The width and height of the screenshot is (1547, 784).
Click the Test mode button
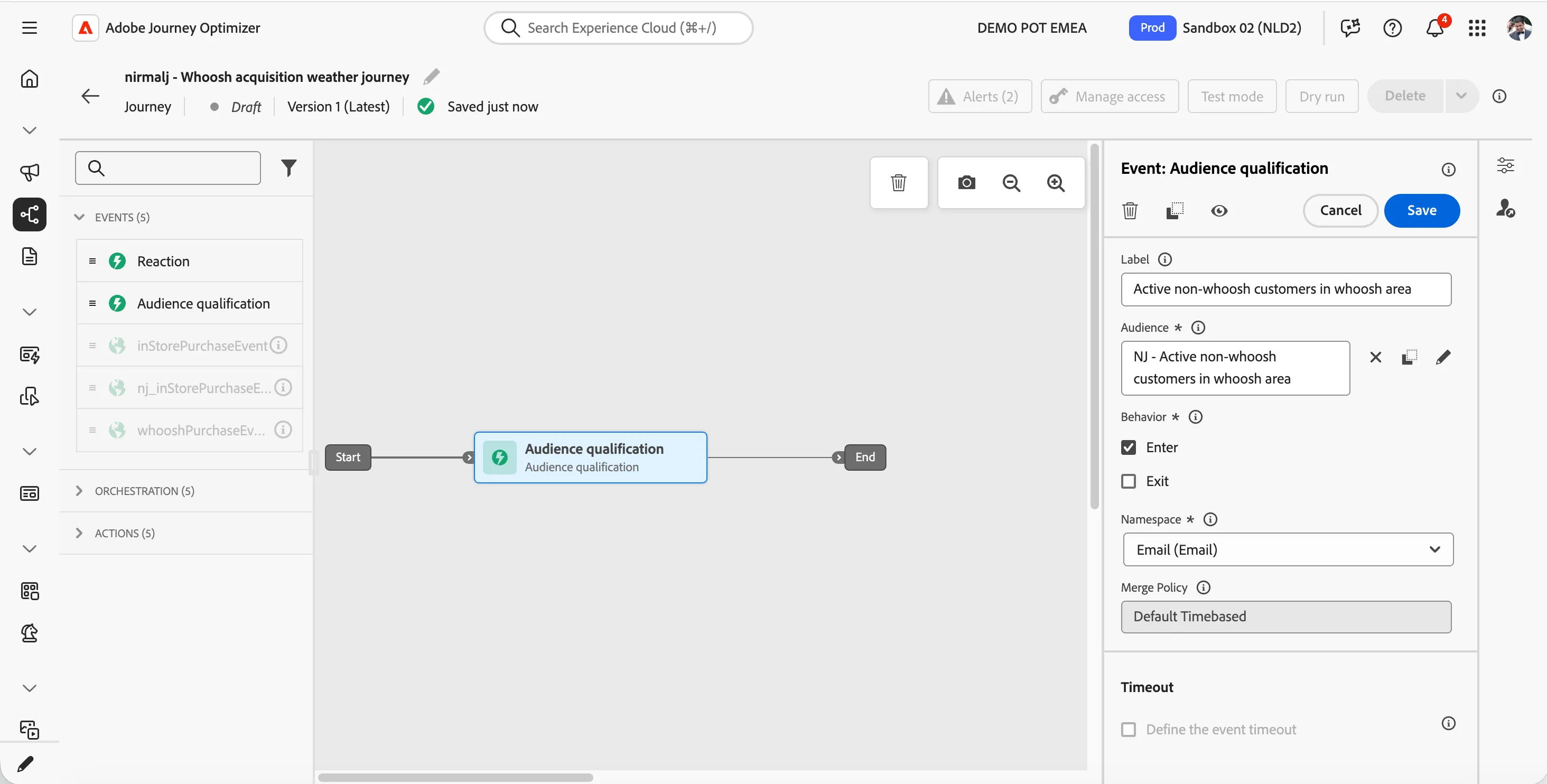tap(1232, 96)
